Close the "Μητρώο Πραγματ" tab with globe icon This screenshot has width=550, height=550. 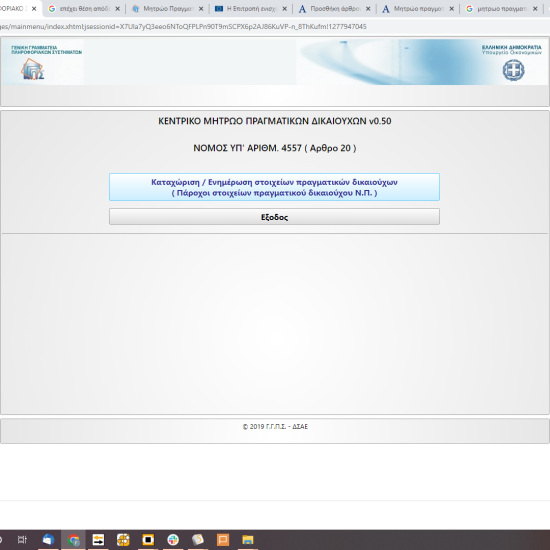point(201,9)
